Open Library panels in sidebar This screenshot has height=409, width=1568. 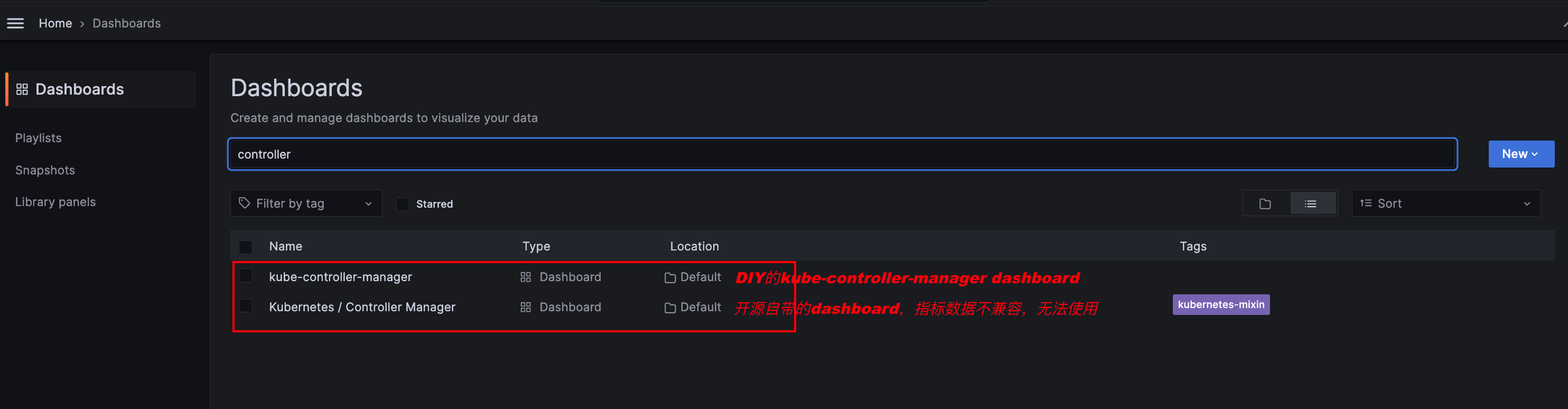[55, 202]
